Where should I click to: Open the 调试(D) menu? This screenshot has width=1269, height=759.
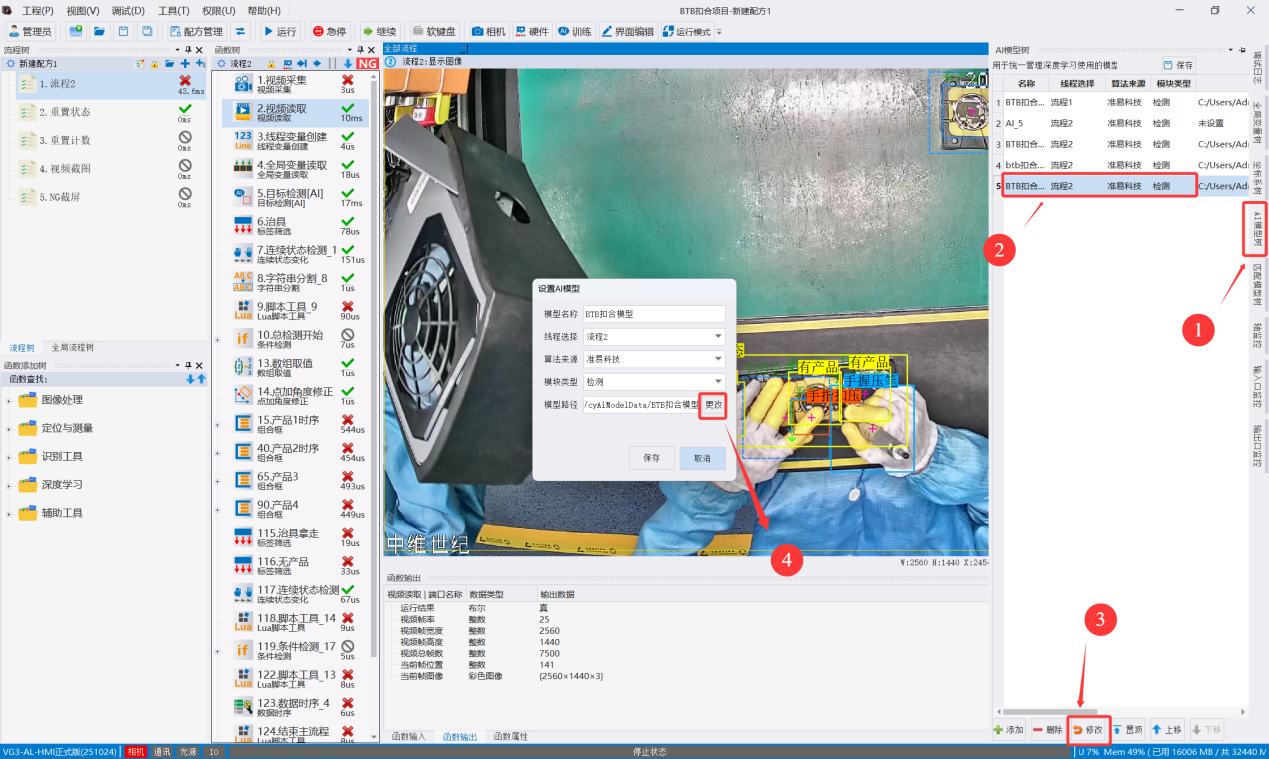[x=127, y=10]
